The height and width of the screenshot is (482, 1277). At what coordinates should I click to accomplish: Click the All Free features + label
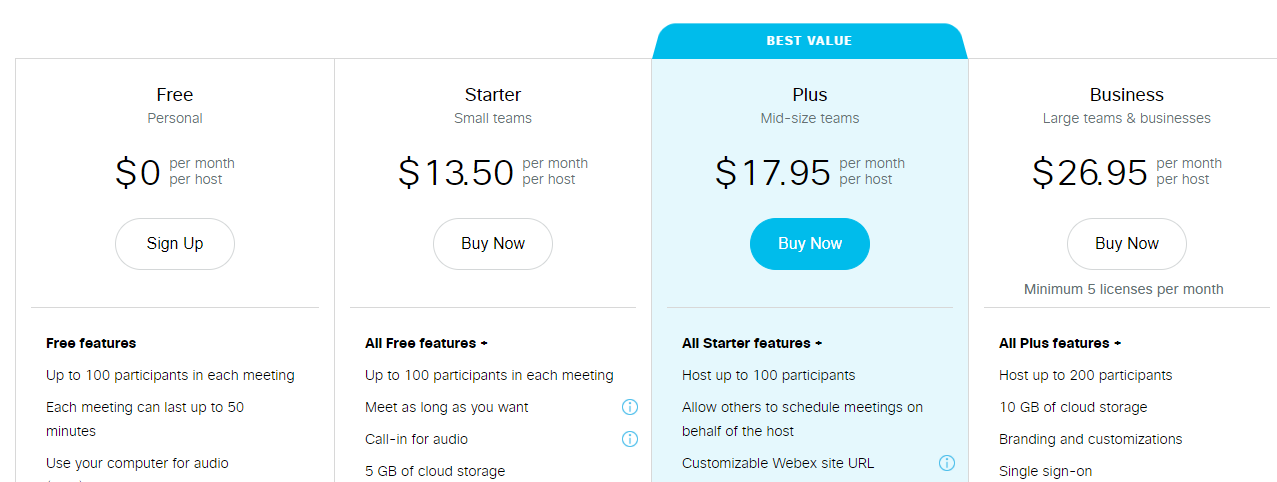coord(426,343)
